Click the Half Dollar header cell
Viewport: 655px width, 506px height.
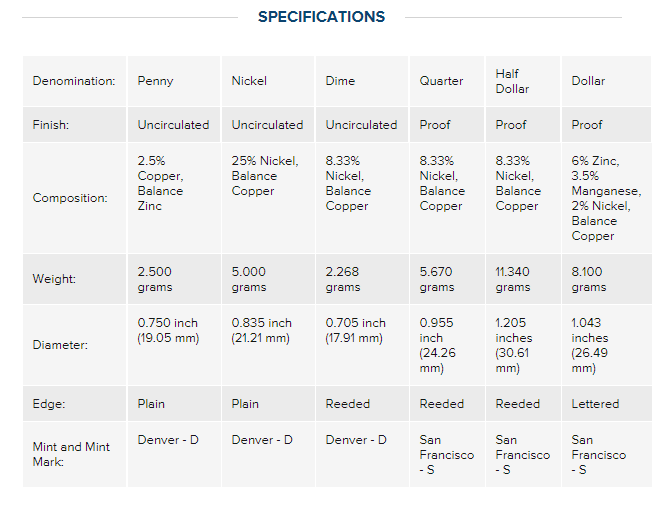coord(523,81)
